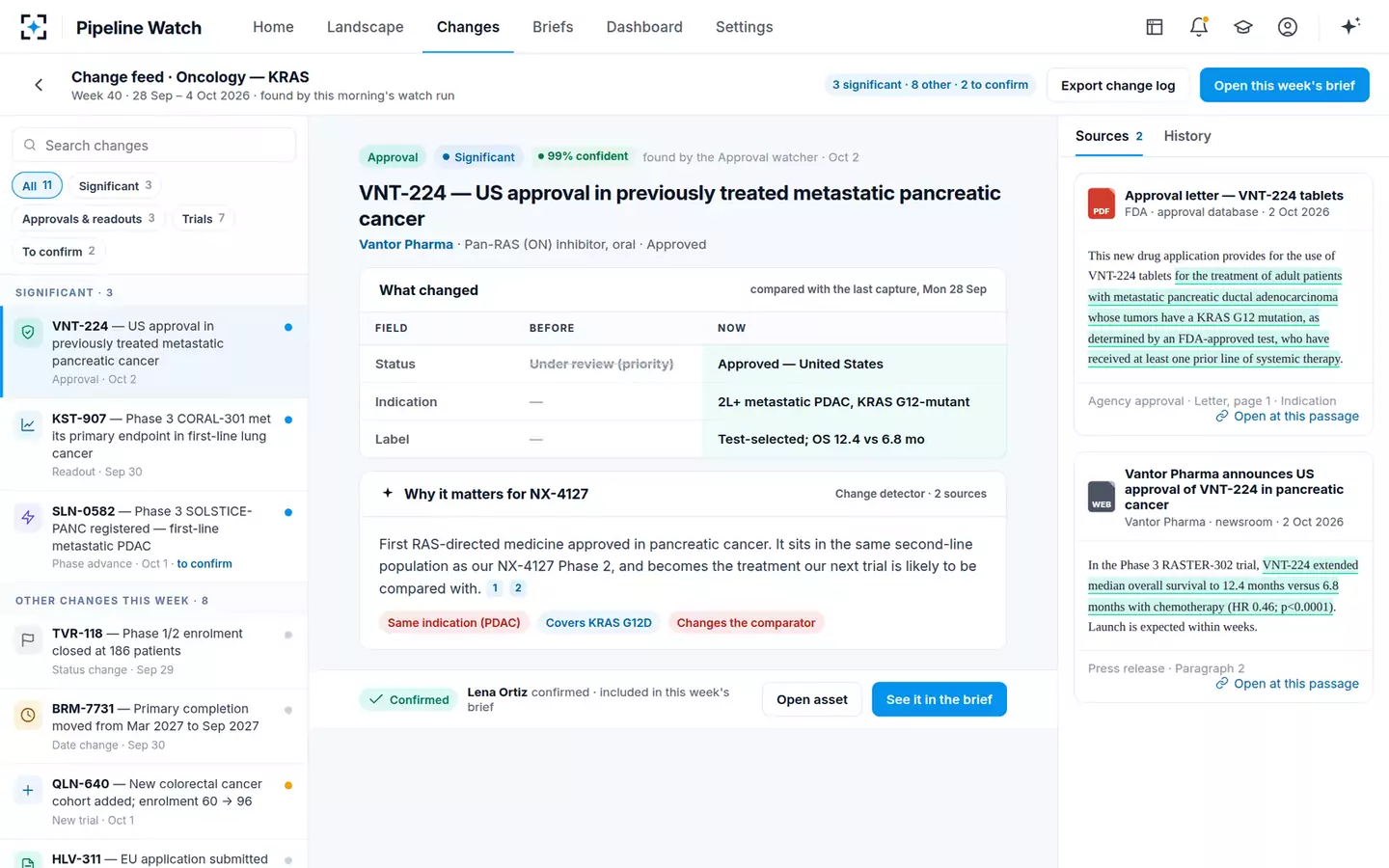Open the Landscape nav tab
This screenshot has width=1389, height=868.
[366, 27]
